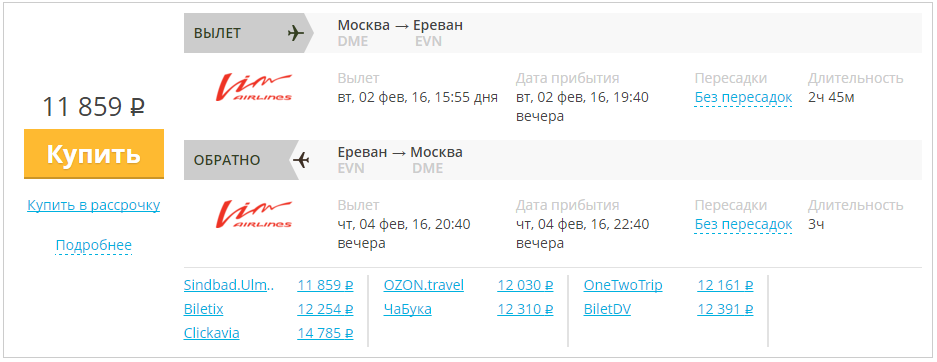Click the departure airplane icon next to ВЫЛЕТ

point(295,33)
